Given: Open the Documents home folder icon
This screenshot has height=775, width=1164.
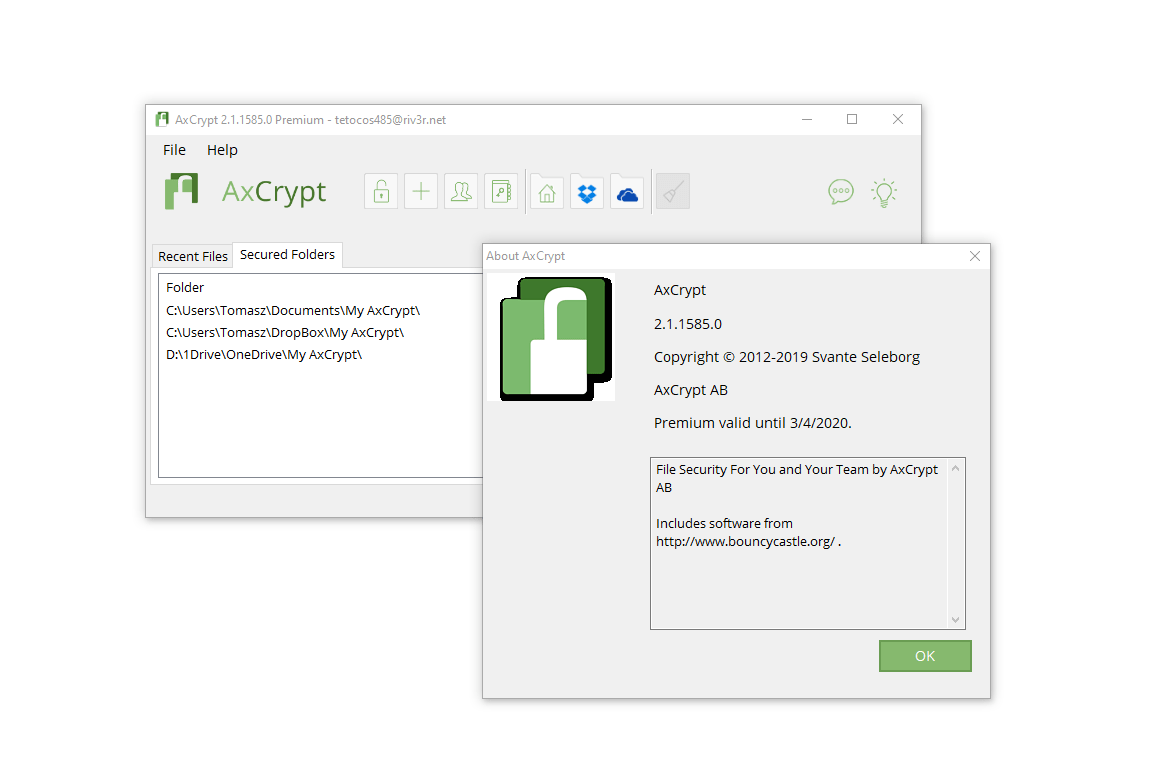Looking at the screenshot, I should pos(546,191).
